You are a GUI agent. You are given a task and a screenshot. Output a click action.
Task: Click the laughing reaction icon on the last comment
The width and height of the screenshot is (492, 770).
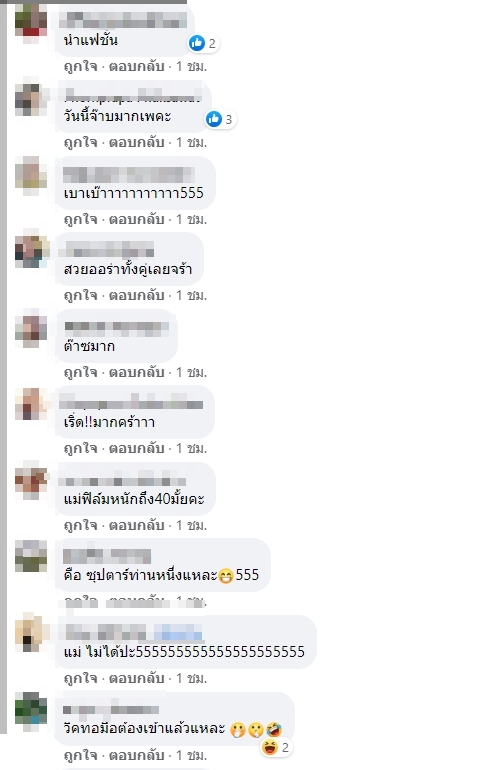pos(270,747)
